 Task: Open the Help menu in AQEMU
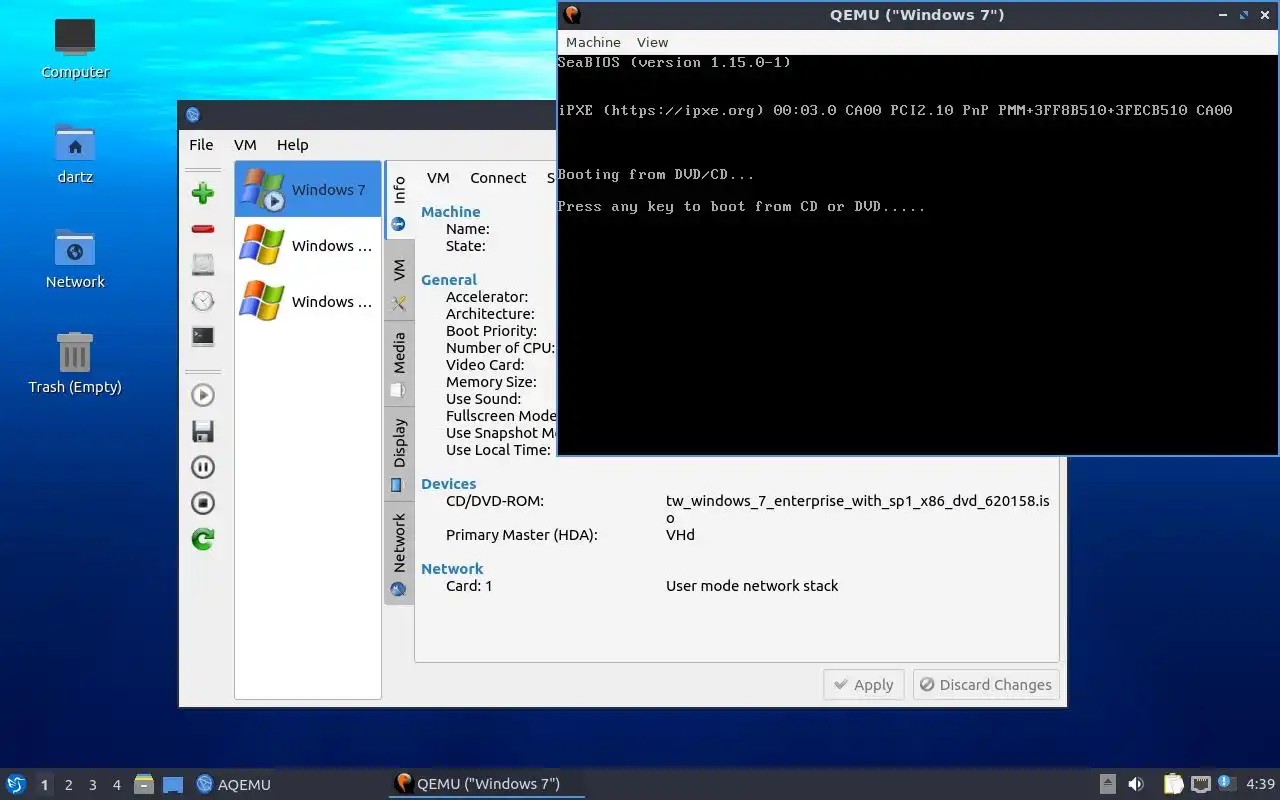coord(292,145)
